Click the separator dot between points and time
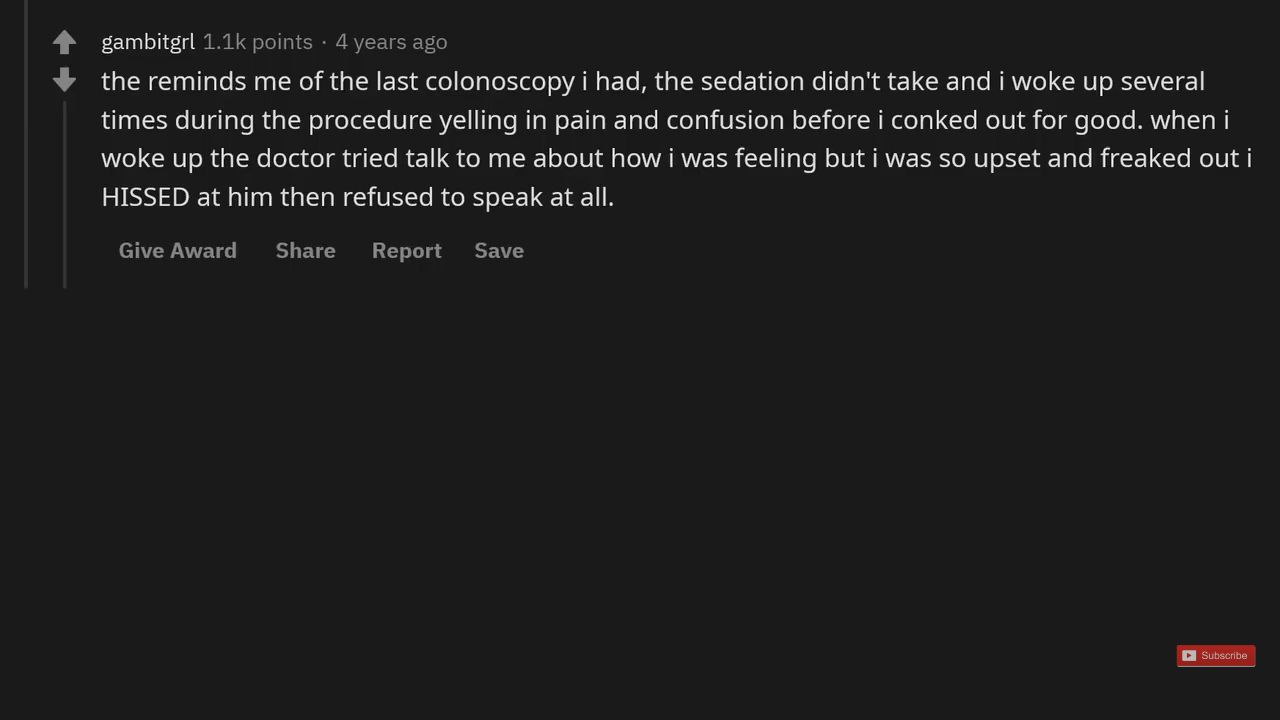 coord(324,43)
